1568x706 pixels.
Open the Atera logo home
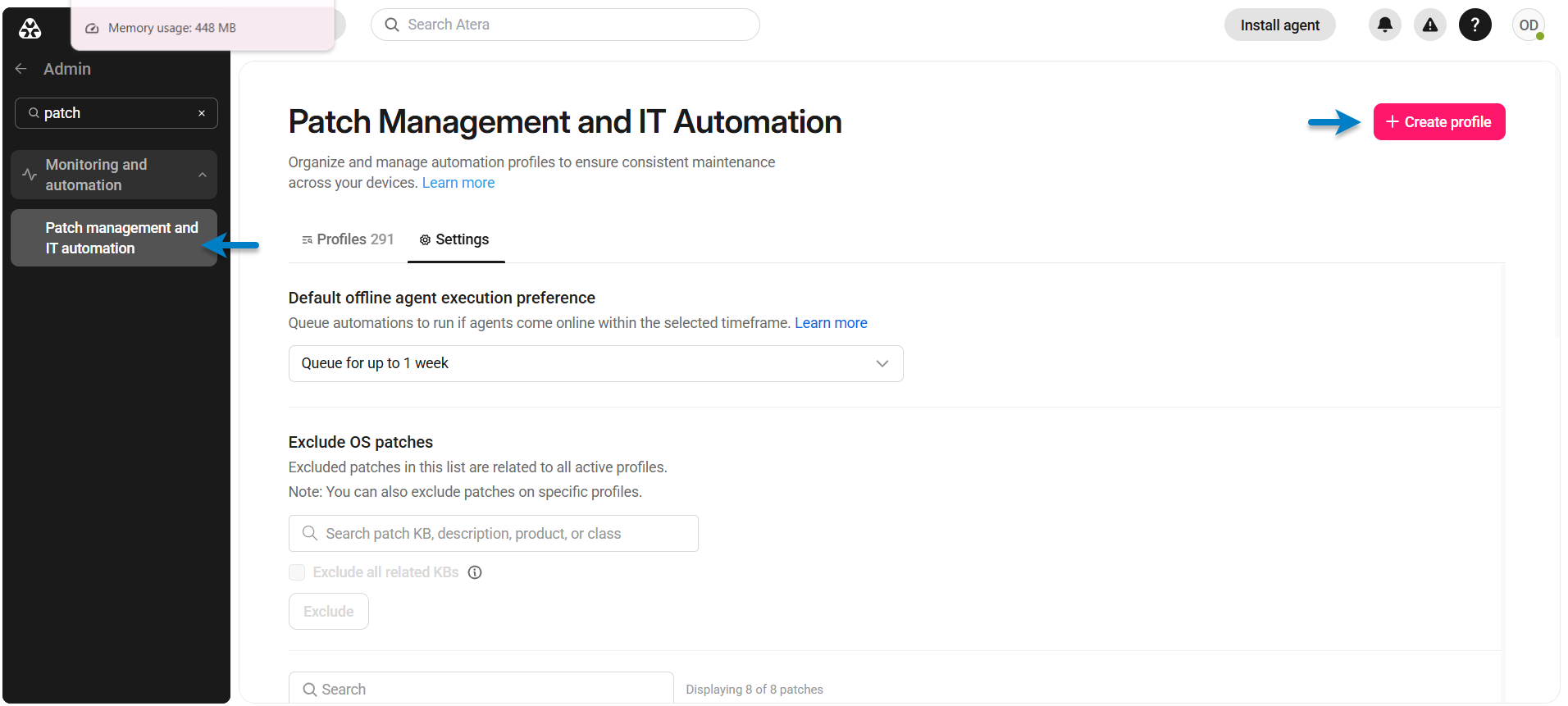pos(30,29)
